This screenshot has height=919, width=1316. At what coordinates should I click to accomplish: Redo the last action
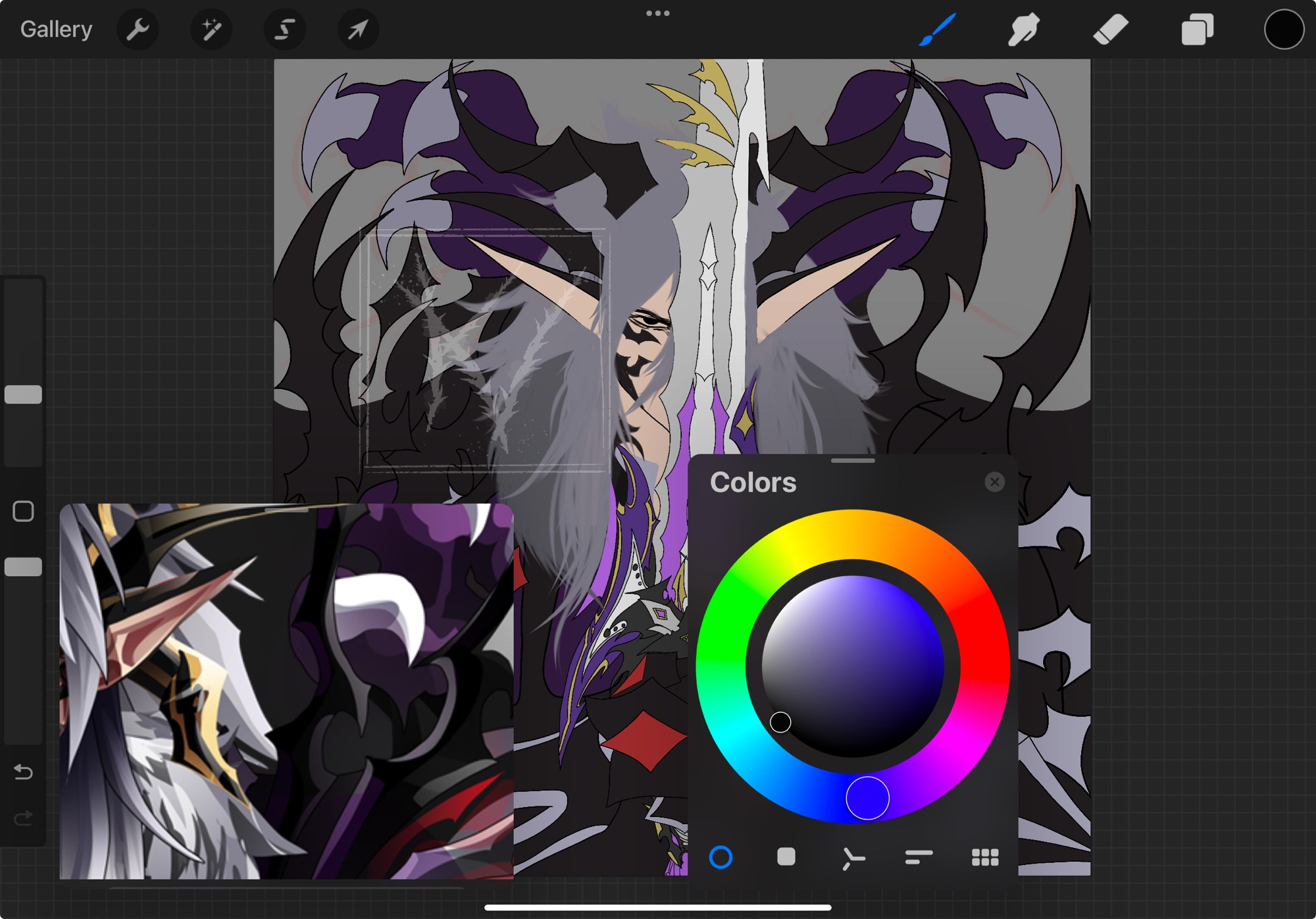tap(23, 818)
